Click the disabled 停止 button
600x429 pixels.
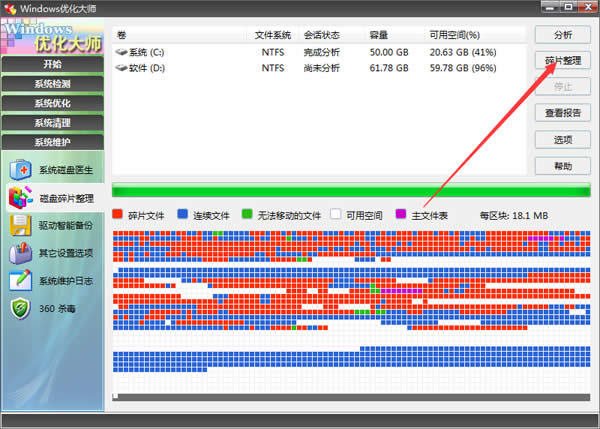[x=562, y=86]
